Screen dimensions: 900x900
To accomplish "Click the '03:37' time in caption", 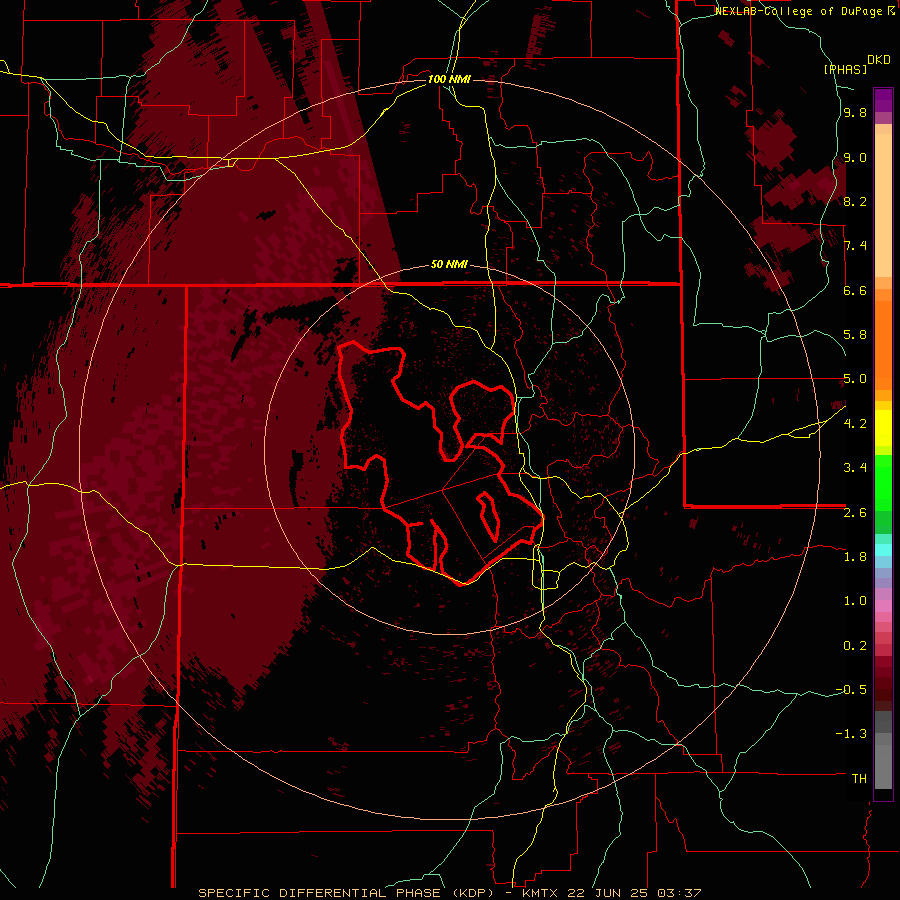I will pos(678,893).
